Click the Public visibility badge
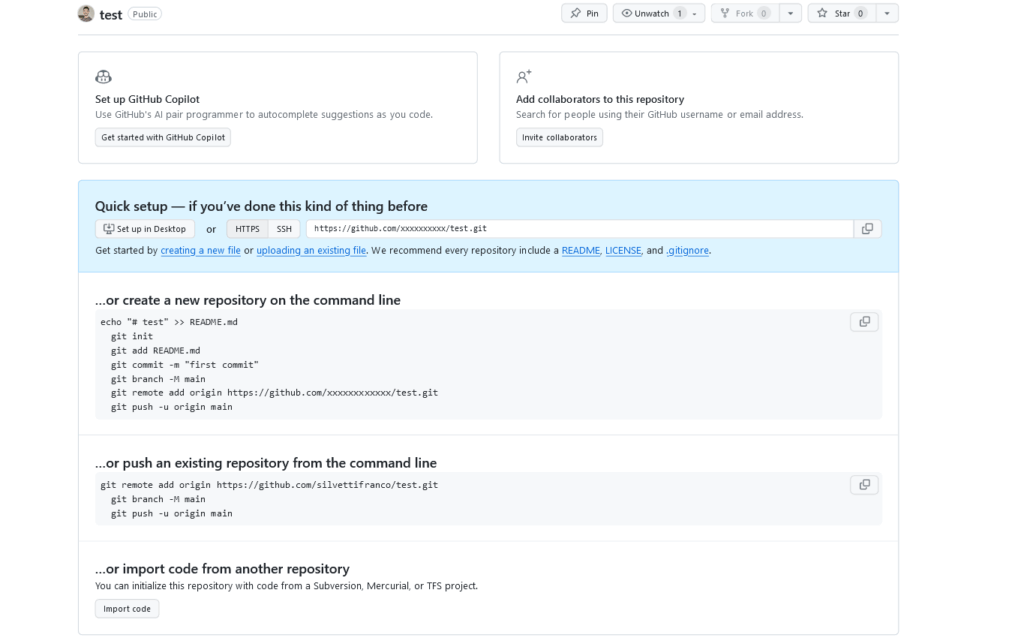Viewport: 1024px width, 641px height. point(144,14)
